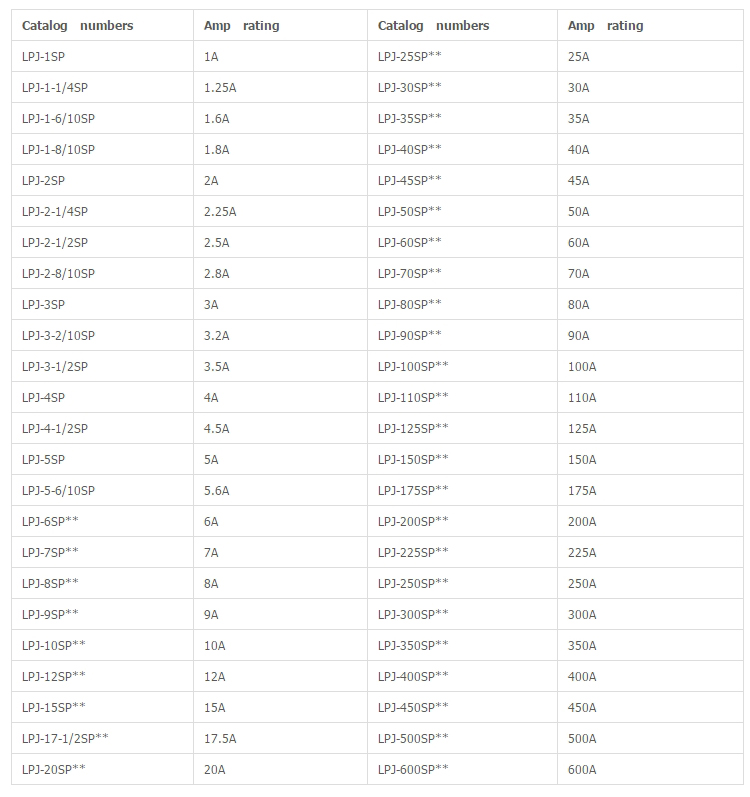Select catalog number LPJ-2-1/2SP
This screenshot has width=750, height=797.
55,243
